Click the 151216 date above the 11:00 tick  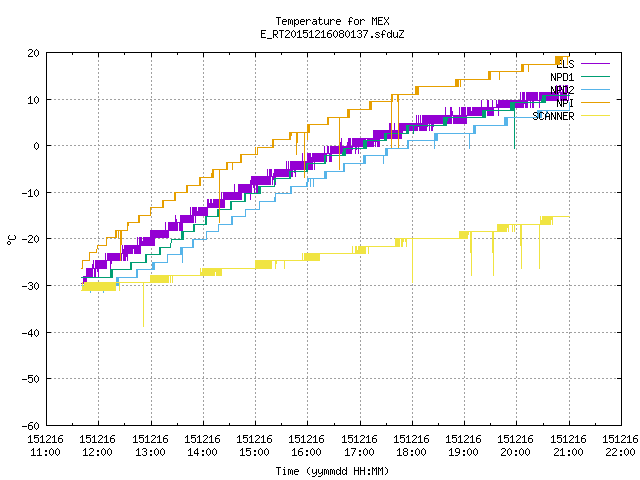coord(46,439)
